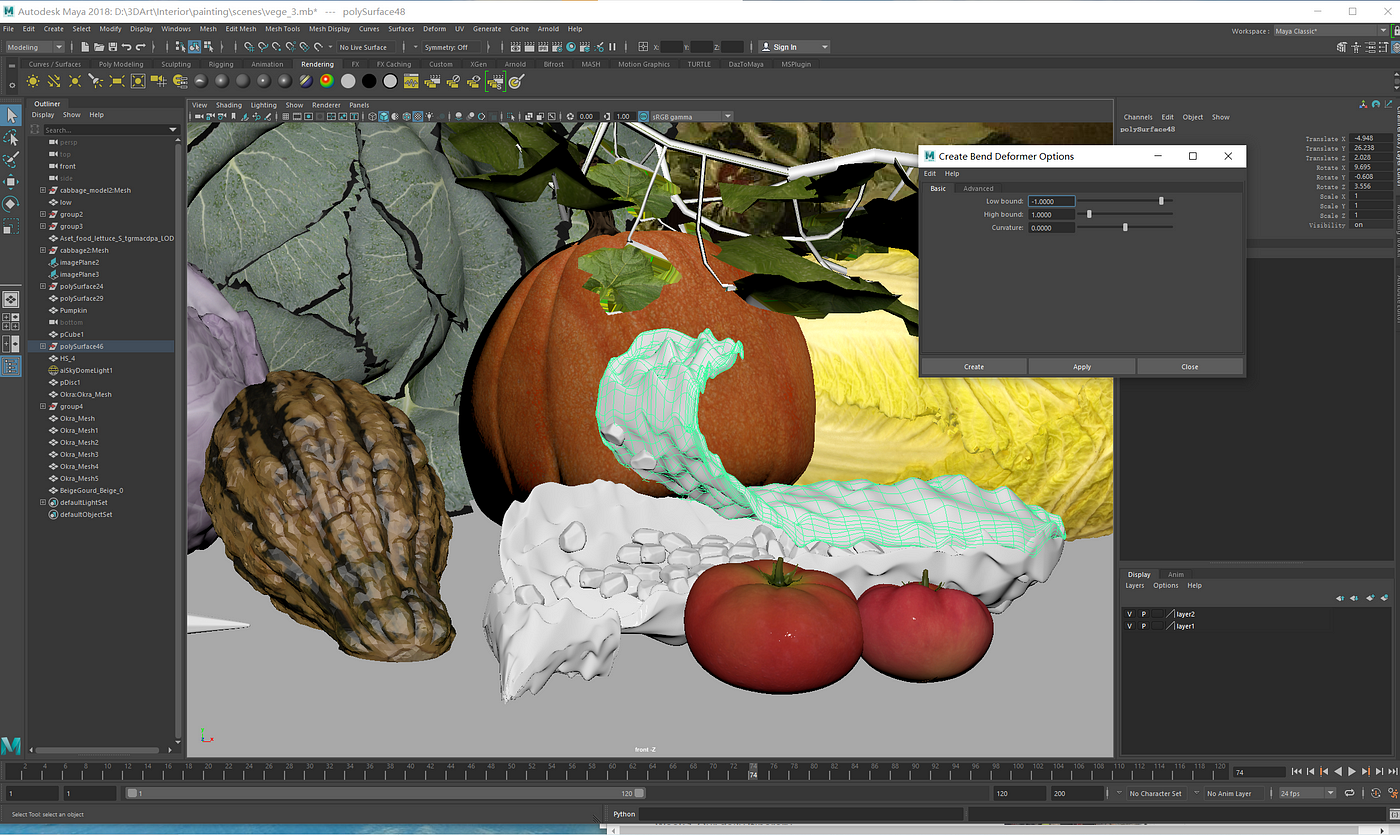Toggle playback P box of layer1
The height and width of the screenshot is (835, 1400).
coord(1144,626)
